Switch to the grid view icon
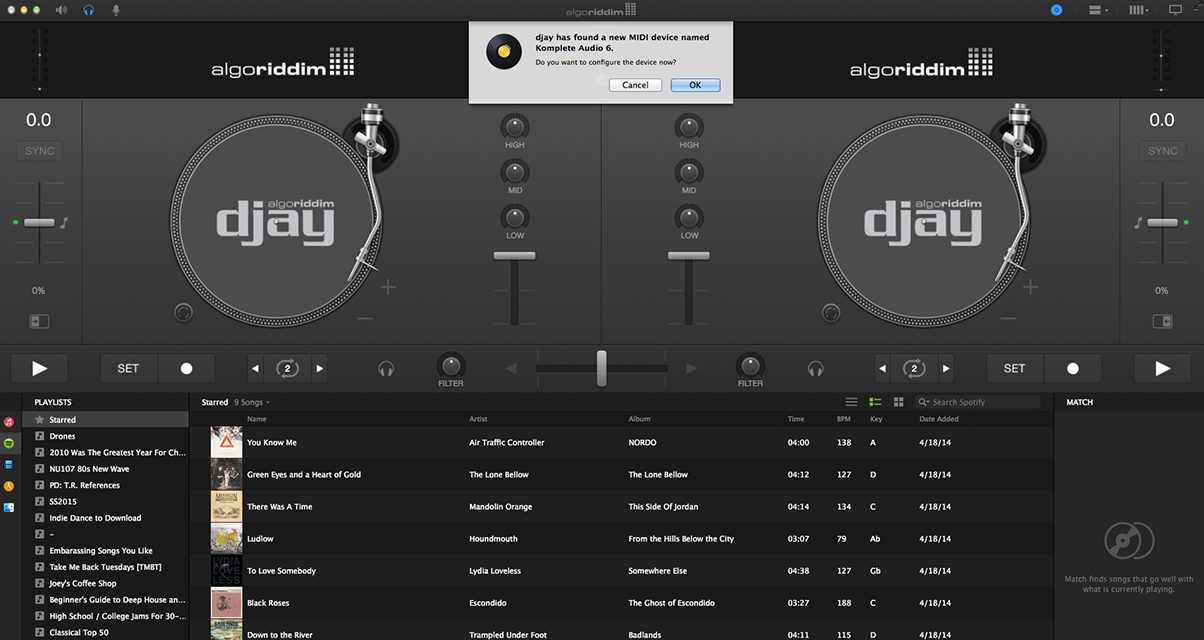The width and height of the screenshot is (1204, 640). tap(898, 402)
